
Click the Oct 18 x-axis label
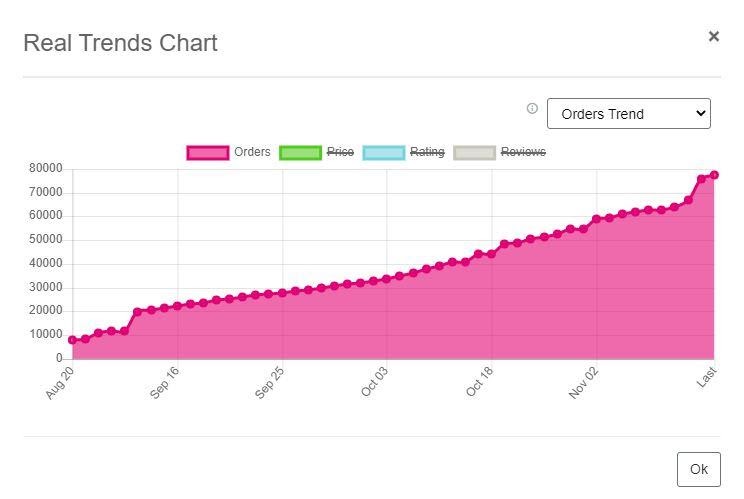(x=481, y=383)
